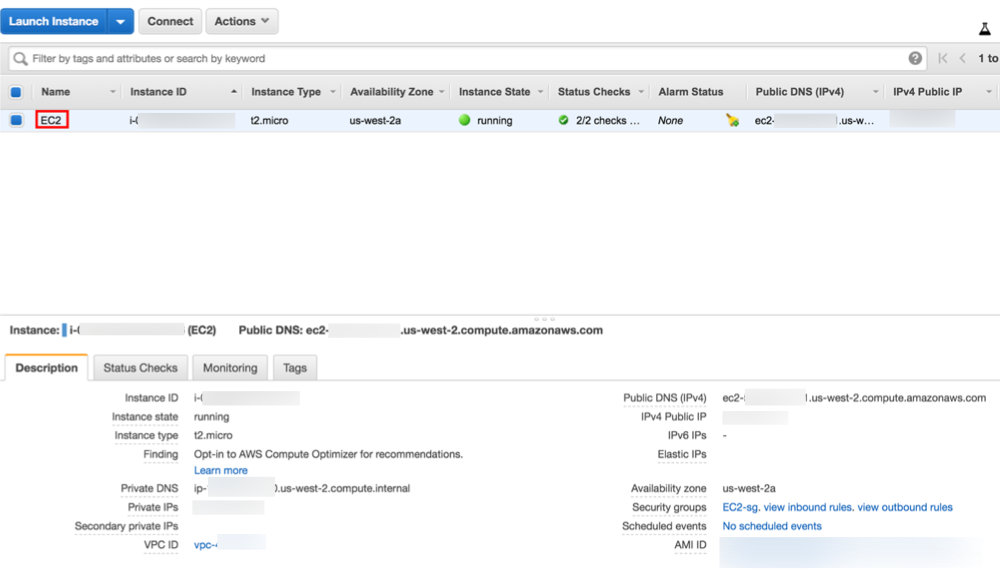The width and height of the screenshot is (1000, 570).
Task: Expand the Availability Zone column dropdown
Action: coord(441,92)
